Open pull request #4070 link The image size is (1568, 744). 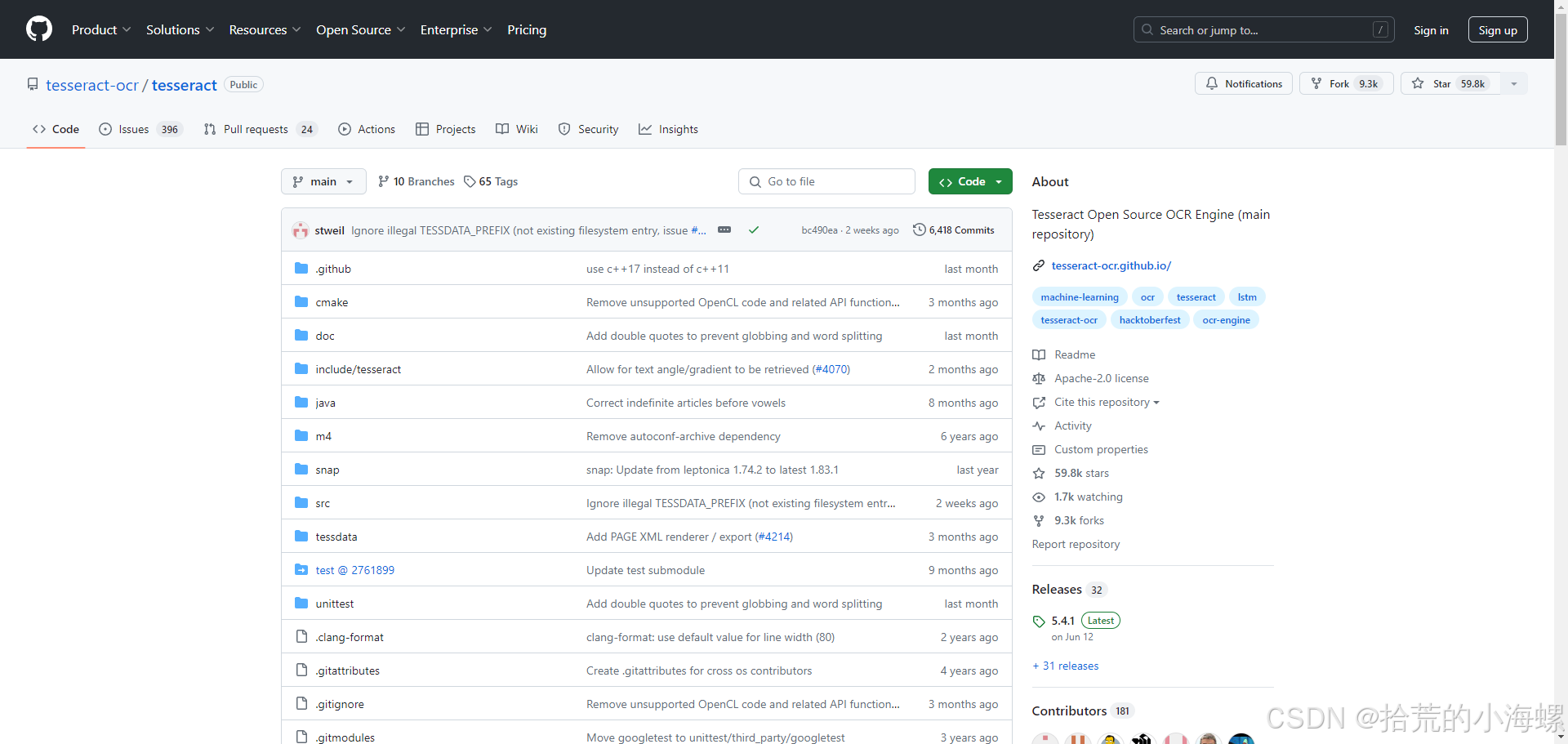tap(831, 369)
